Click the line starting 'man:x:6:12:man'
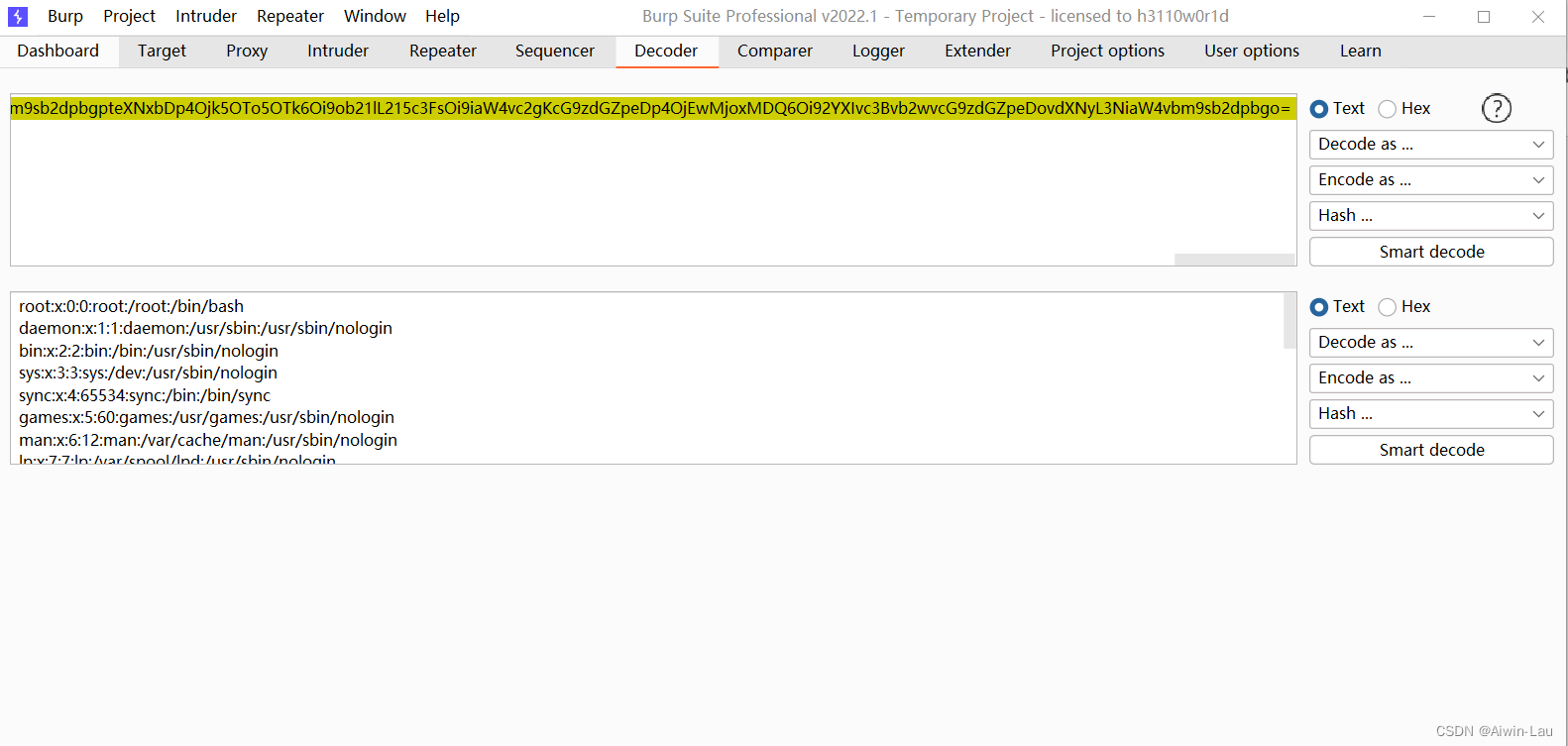The width and height of the screenshot is (1568, 746). [x=208, y=440]
